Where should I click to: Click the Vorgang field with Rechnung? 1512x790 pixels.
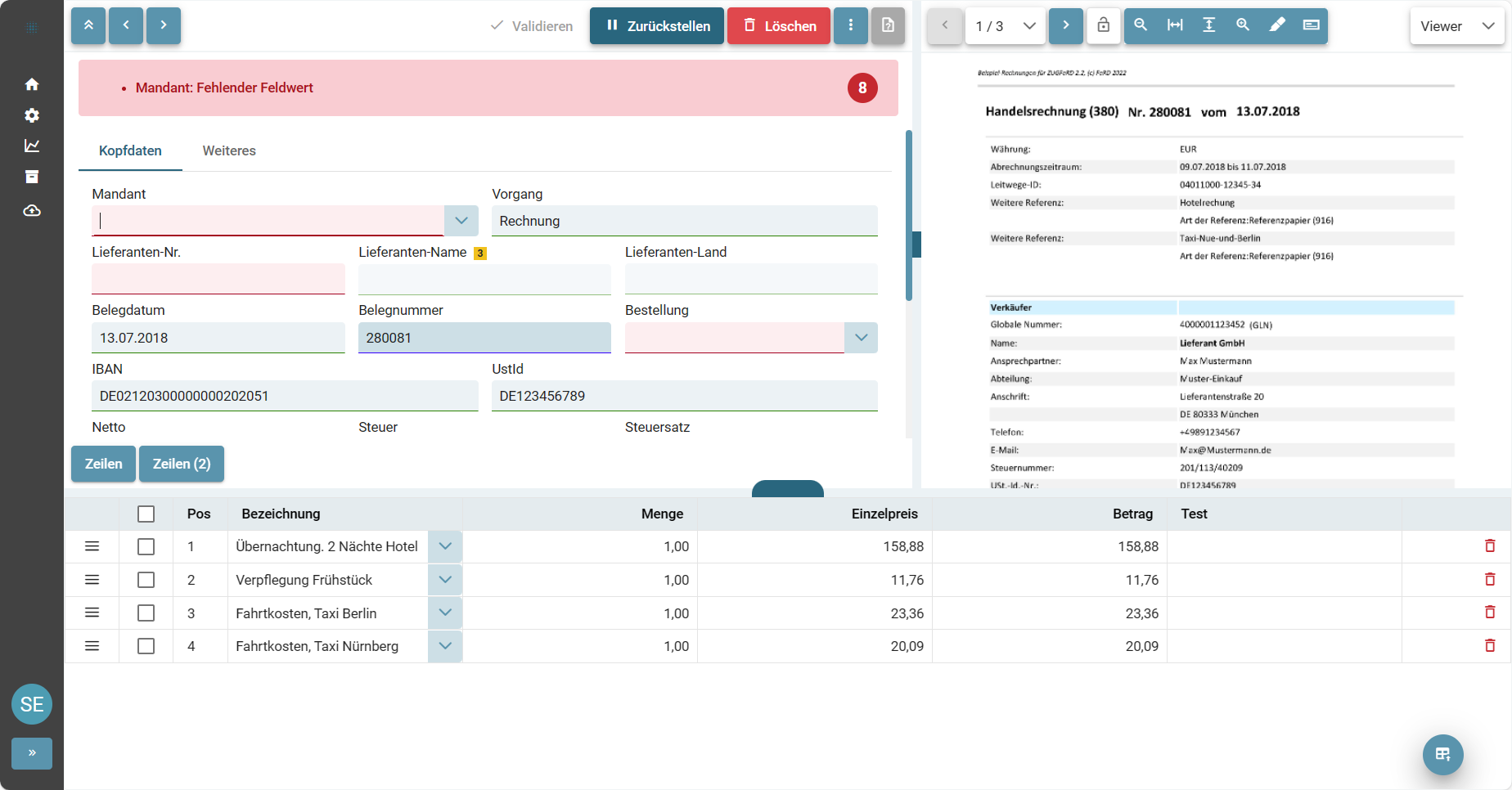[685, 221]
